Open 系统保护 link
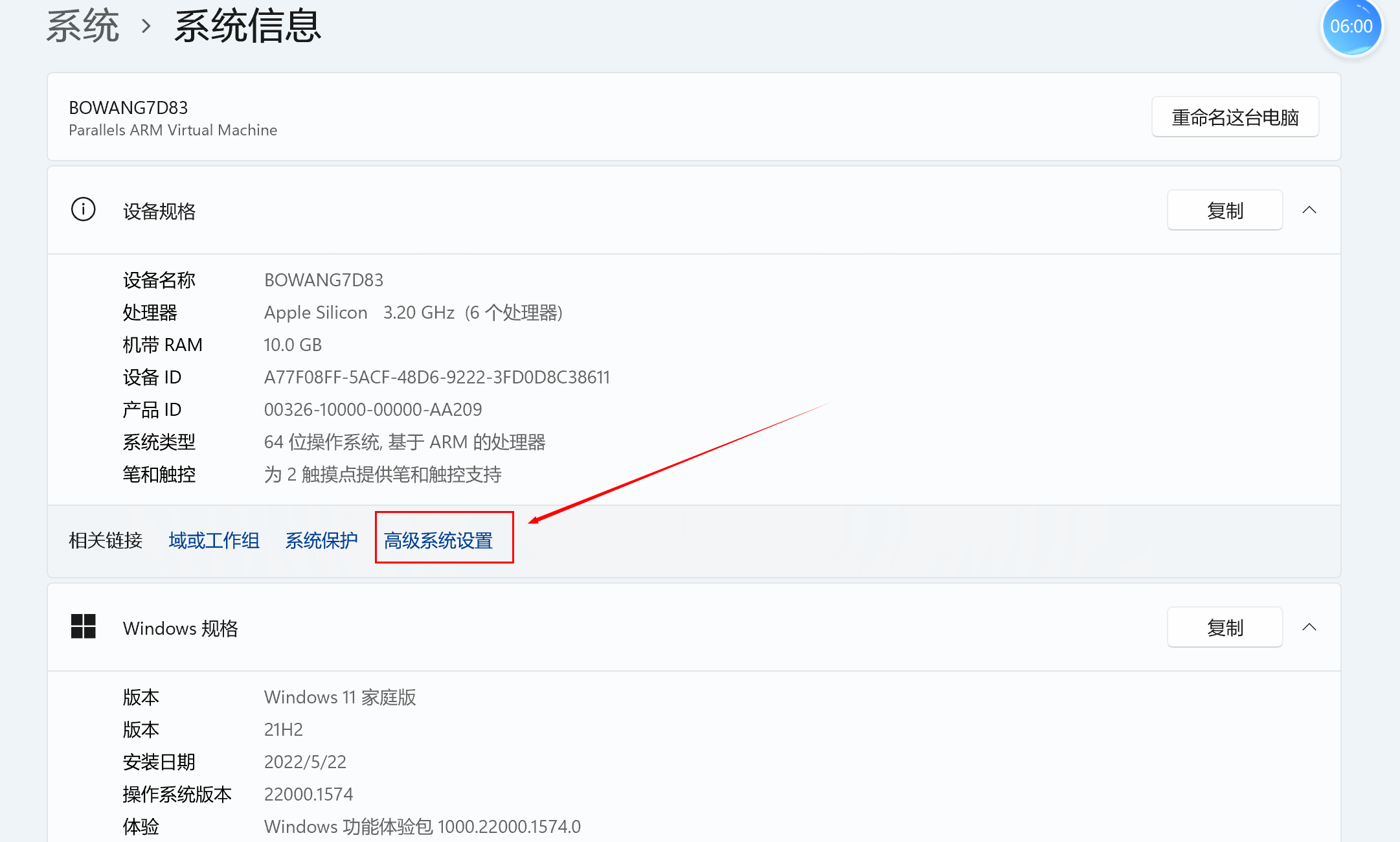1400x842 pixels. click(321, 540)
